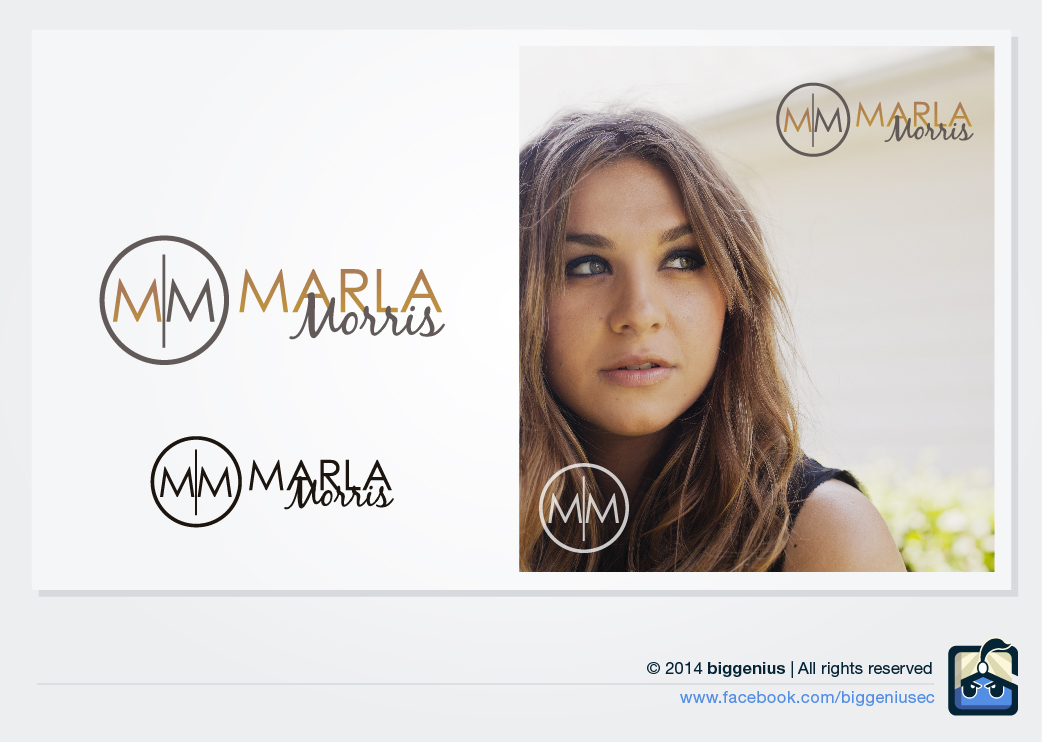Click the bold biggenius name in copyright
Viewport: 1042px width, 742px height.
746,668
